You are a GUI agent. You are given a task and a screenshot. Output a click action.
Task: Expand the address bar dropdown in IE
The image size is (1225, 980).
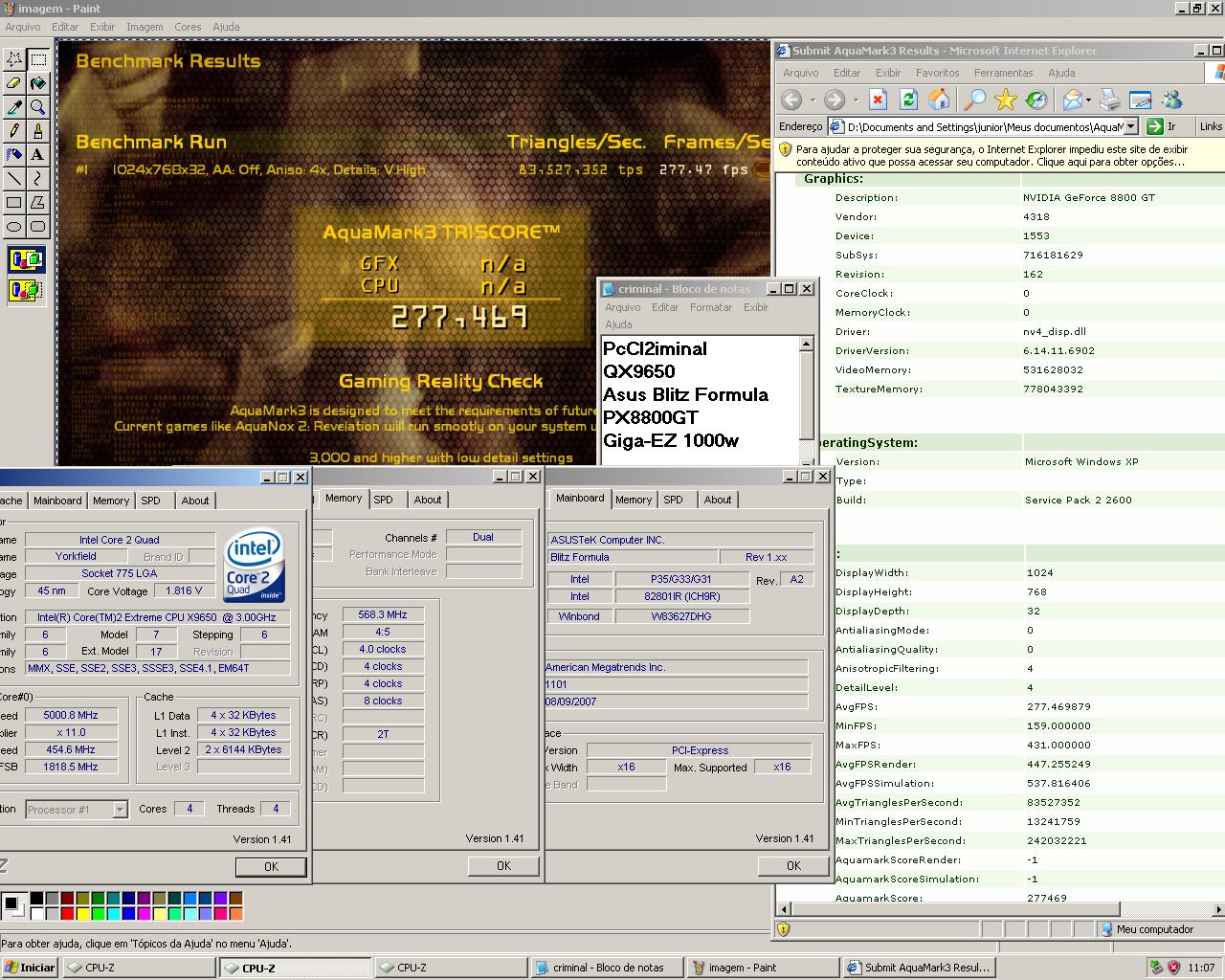pos(1130,126)
